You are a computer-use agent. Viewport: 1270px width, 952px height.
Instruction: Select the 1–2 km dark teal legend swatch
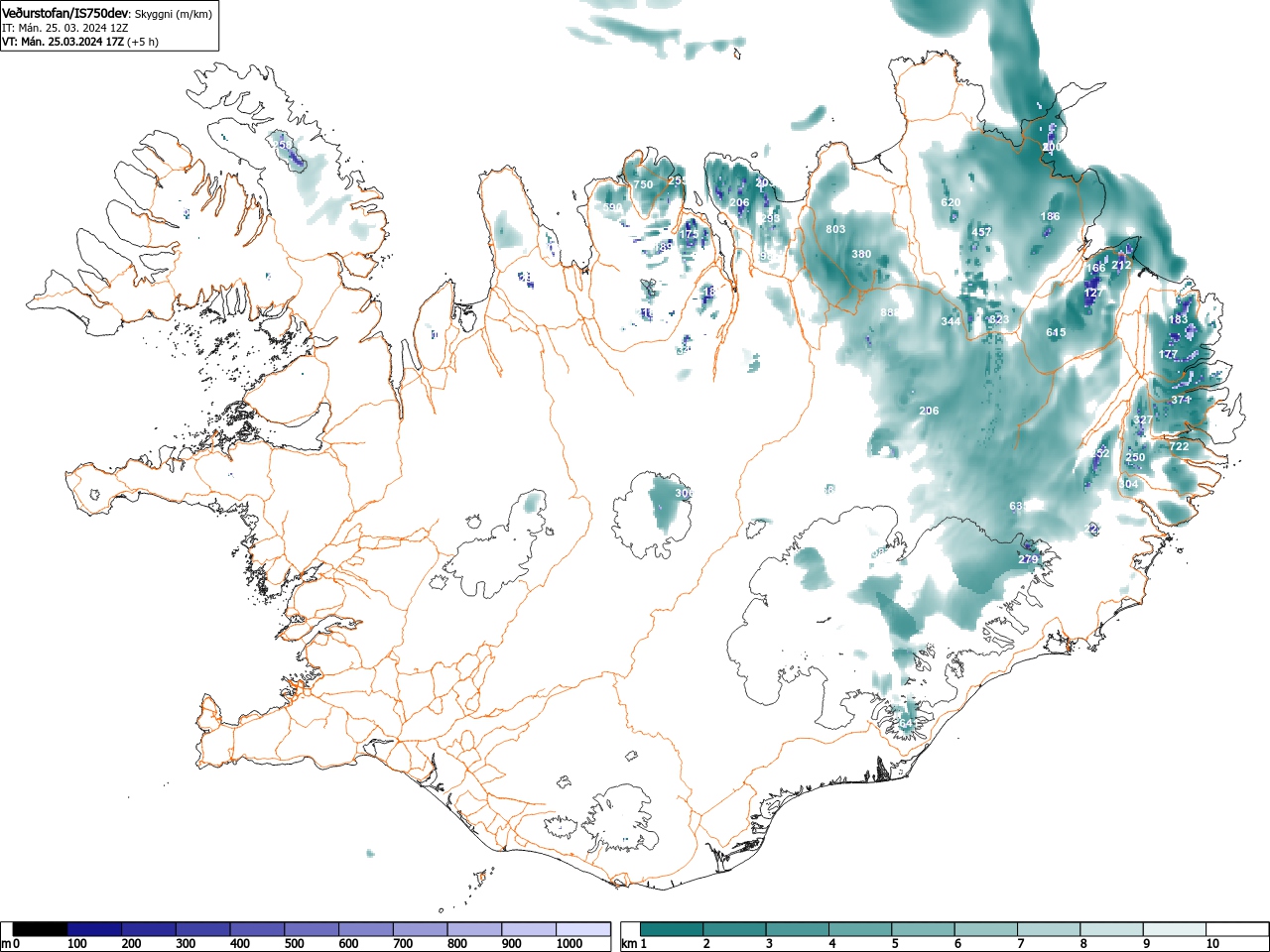[673, 929]
